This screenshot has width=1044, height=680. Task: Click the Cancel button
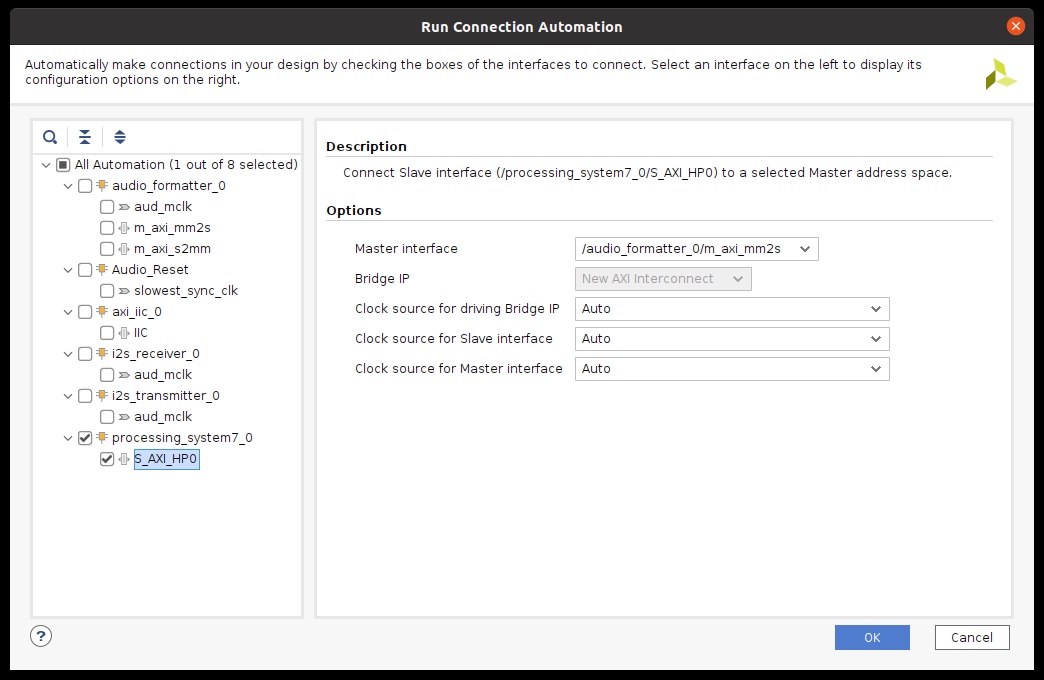click(971, 637)
